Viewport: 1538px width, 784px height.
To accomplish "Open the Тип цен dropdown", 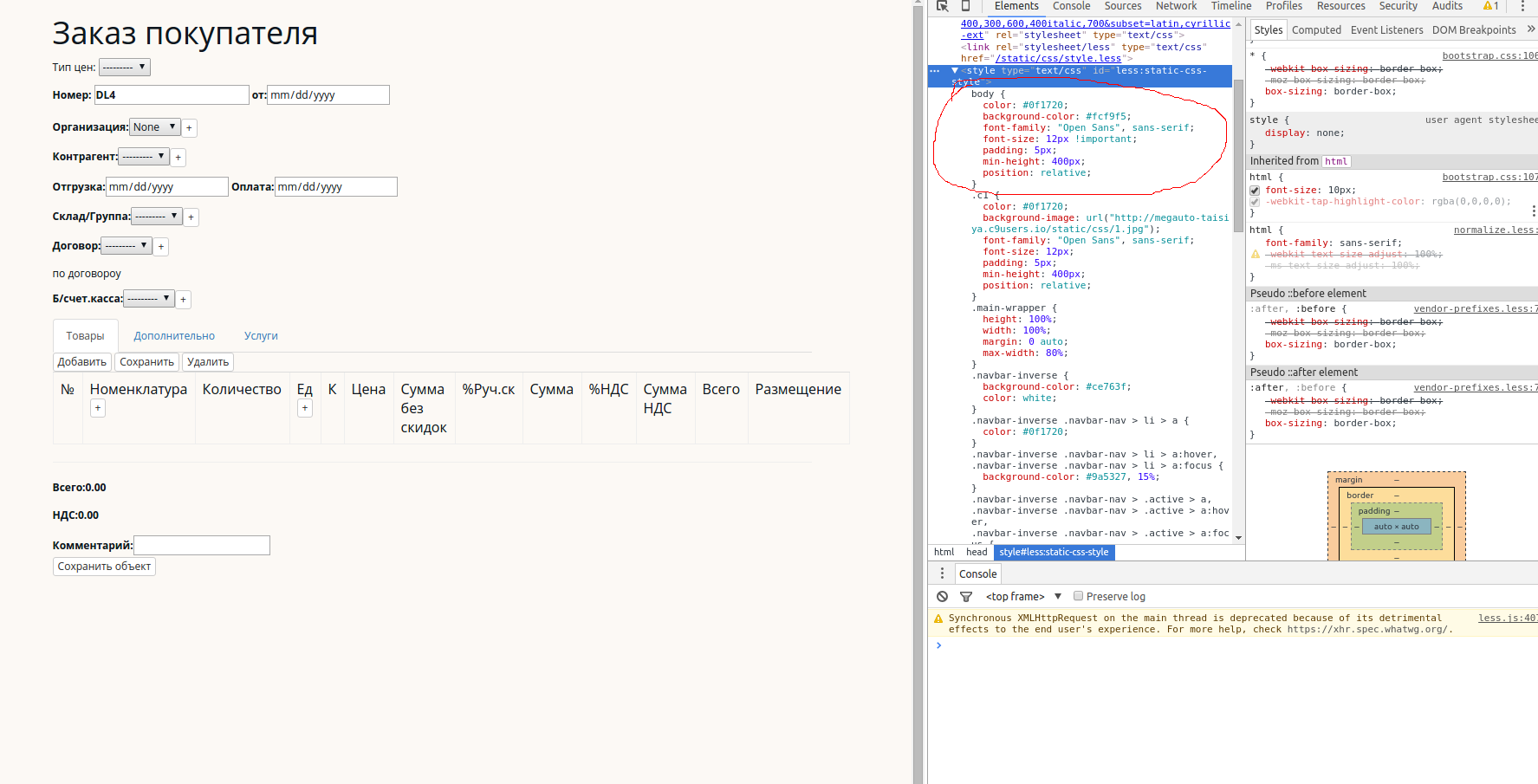I will (x=125, y=67).
